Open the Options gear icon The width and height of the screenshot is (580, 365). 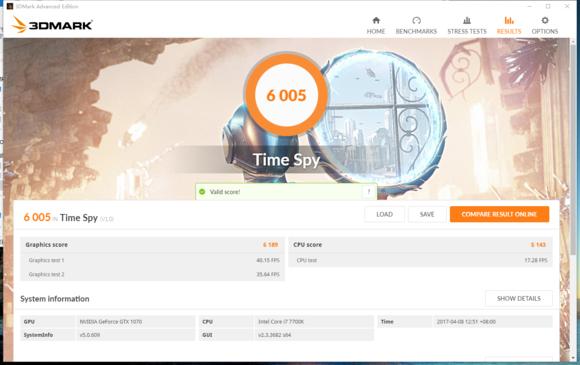[545, 20]
